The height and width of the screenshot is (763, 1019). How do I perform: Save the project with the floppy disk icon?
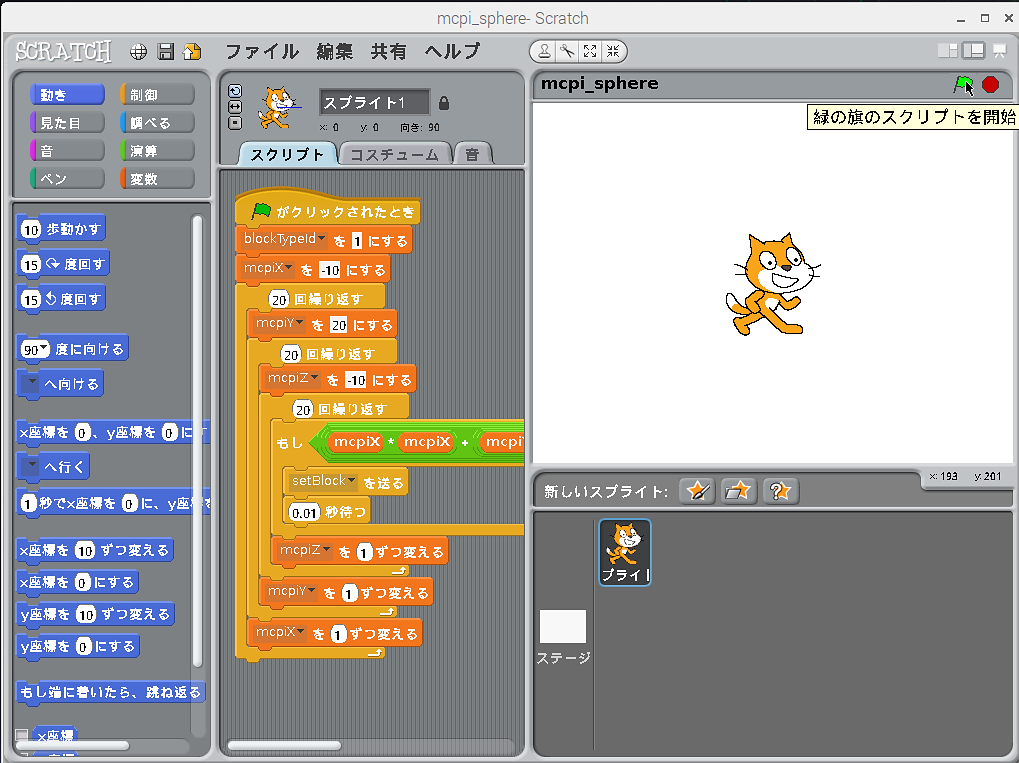166,52
